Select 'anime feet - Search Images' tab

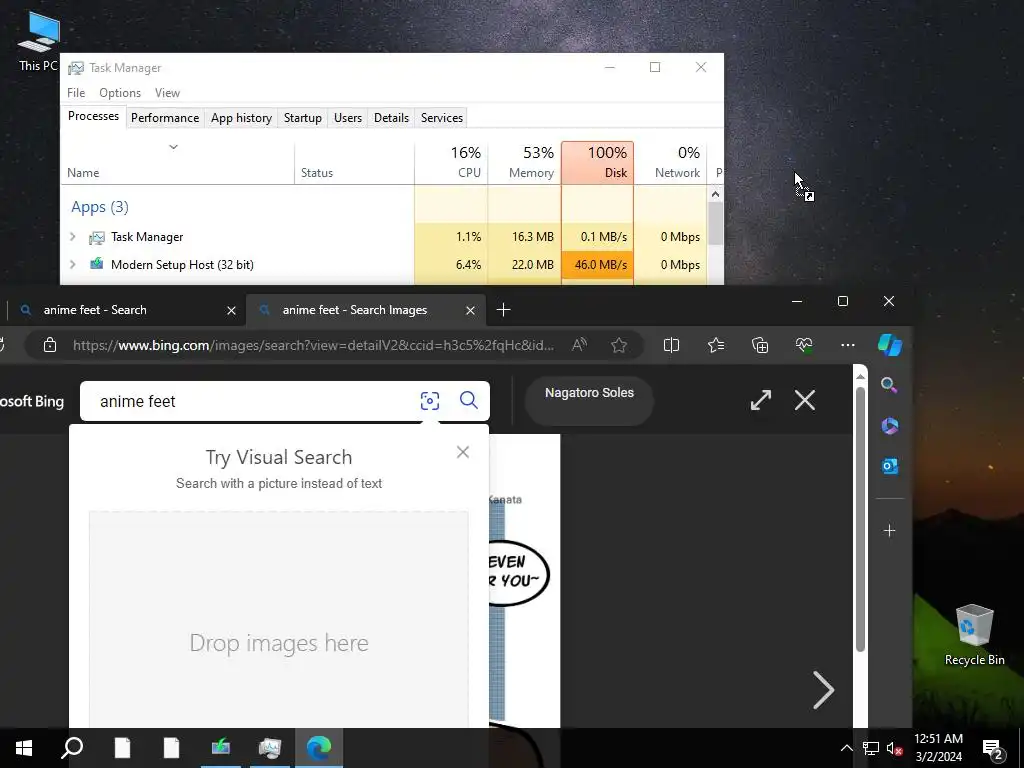coord(366,310)
